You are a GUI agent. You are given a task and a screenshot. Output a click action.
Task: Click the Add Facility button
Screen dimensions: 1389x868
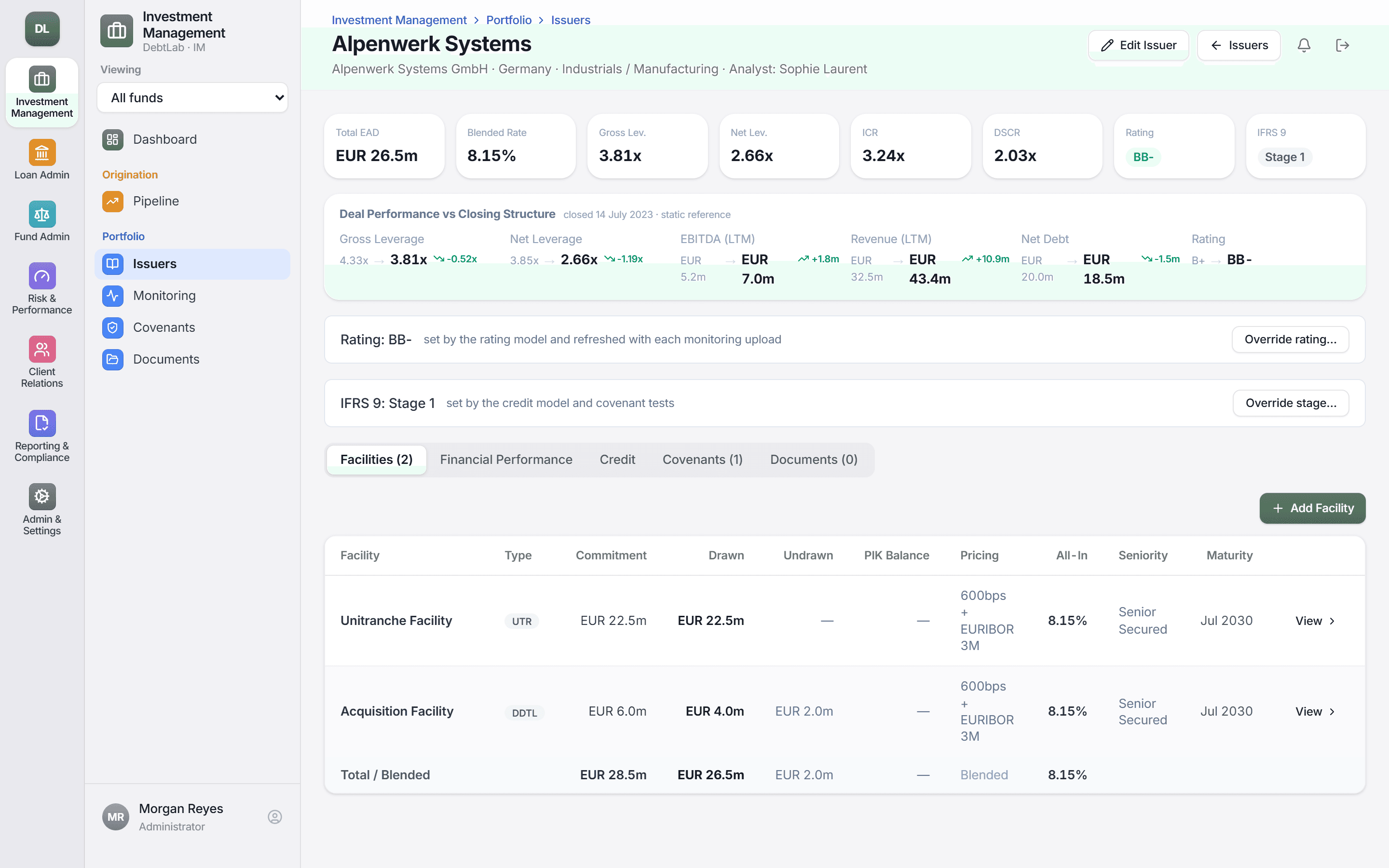click(1313, 508)
